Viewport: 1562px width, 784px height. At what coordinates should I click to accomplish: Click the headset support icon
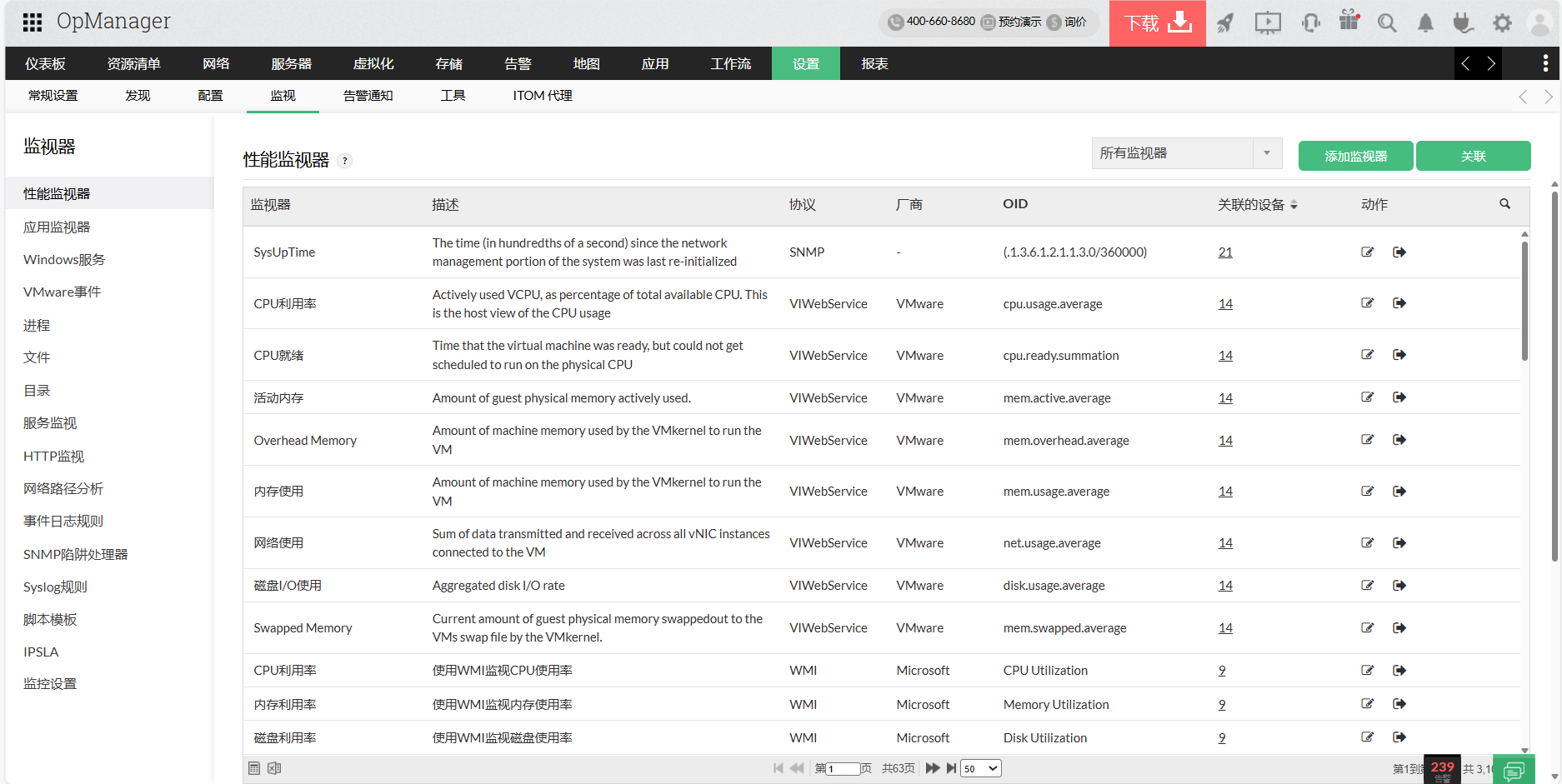click(1310, 22)
